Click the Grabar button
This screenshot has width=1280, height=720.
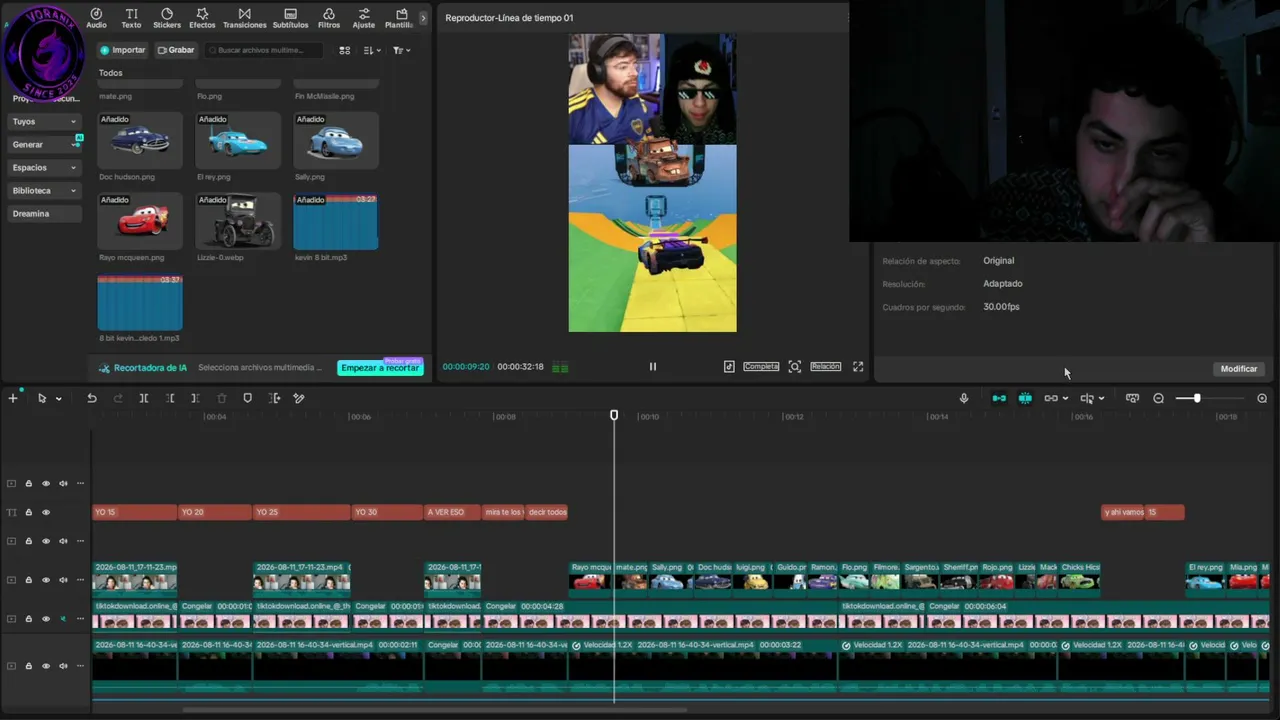(x=176, y=50)
